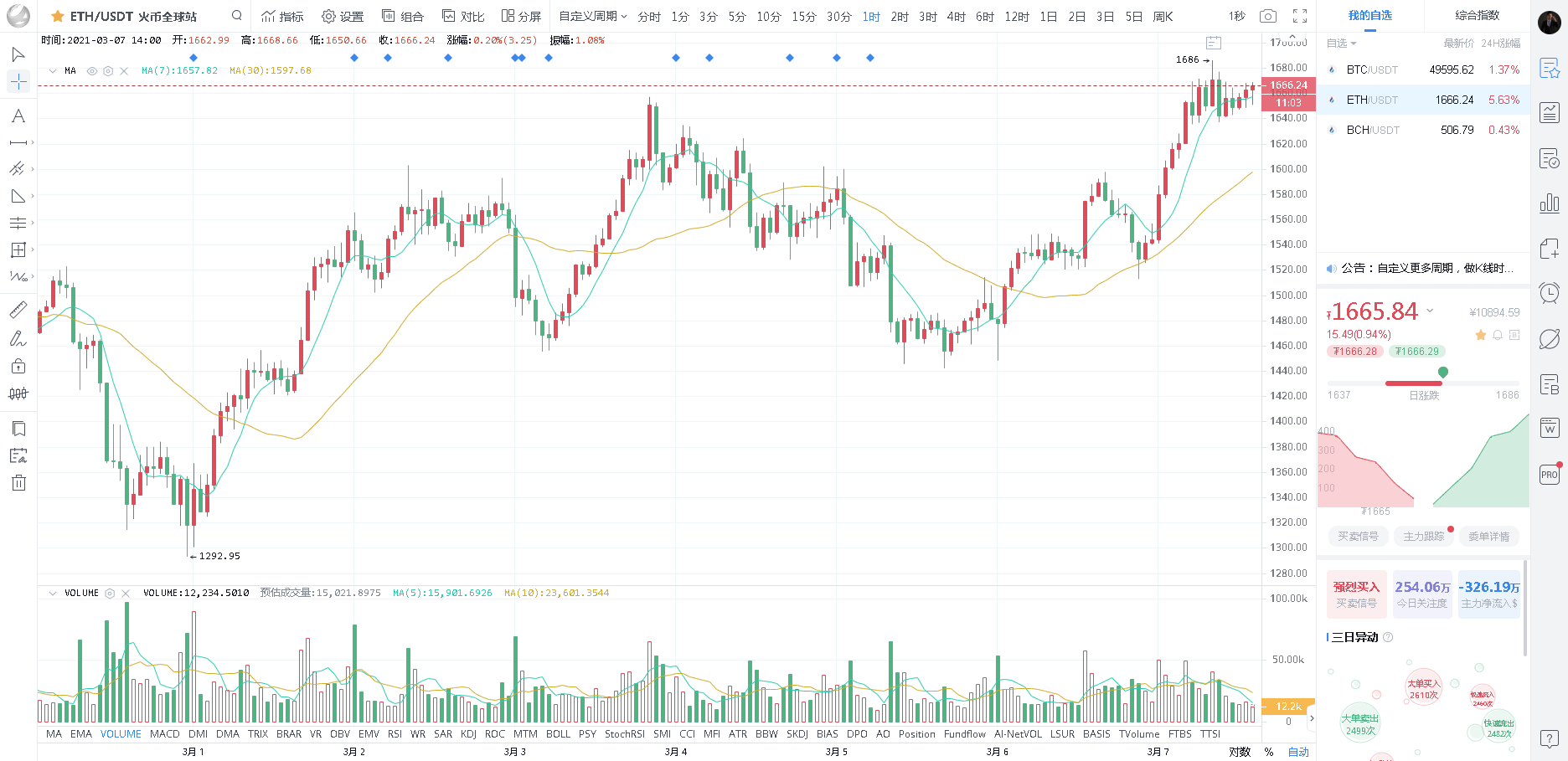The image size is (1568, 761).
Task: Open the help question mark icon
Action: [1550, 739]
